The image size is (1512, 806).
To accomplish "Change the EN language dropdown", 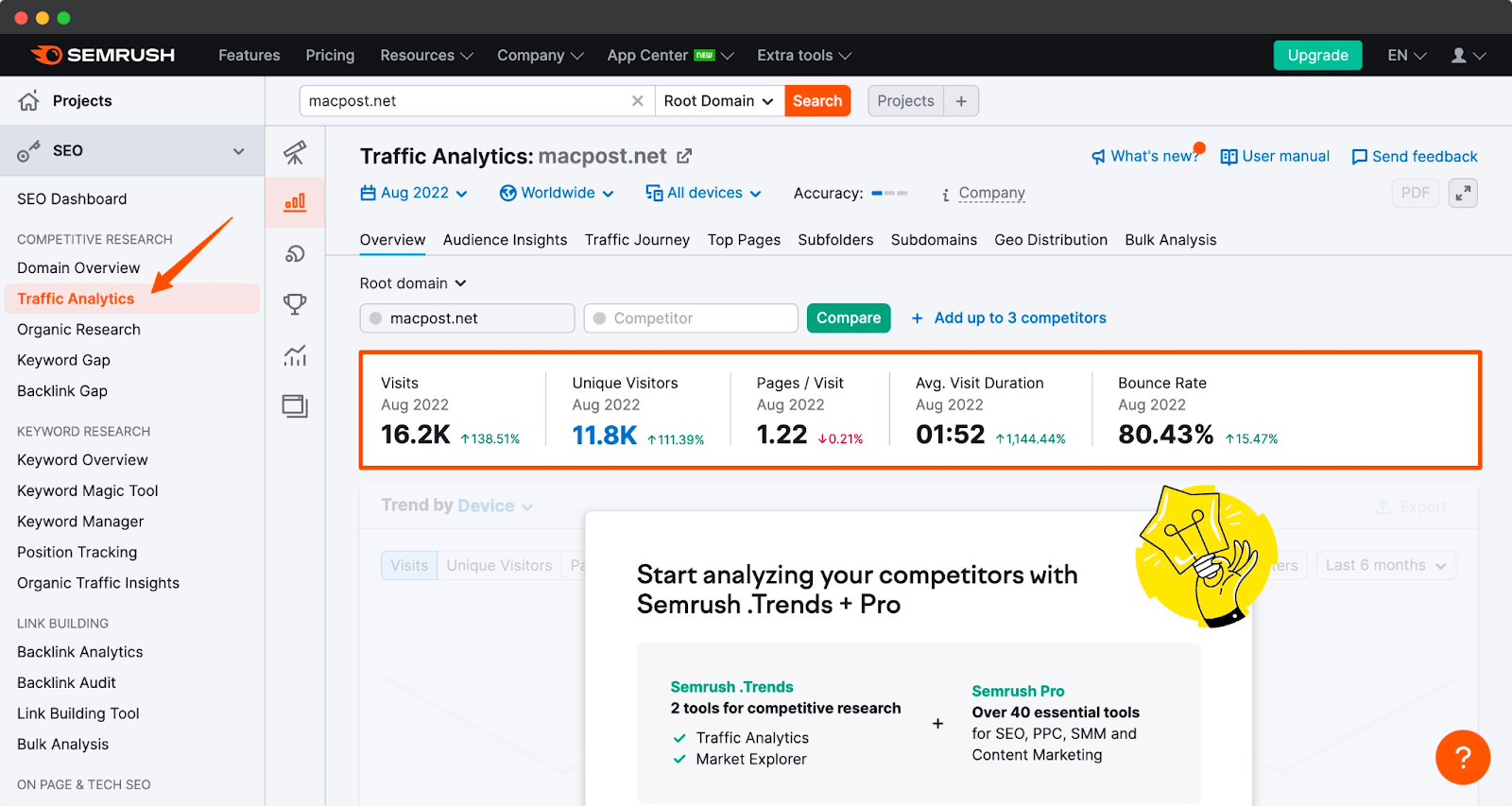I will [1407, 55].
